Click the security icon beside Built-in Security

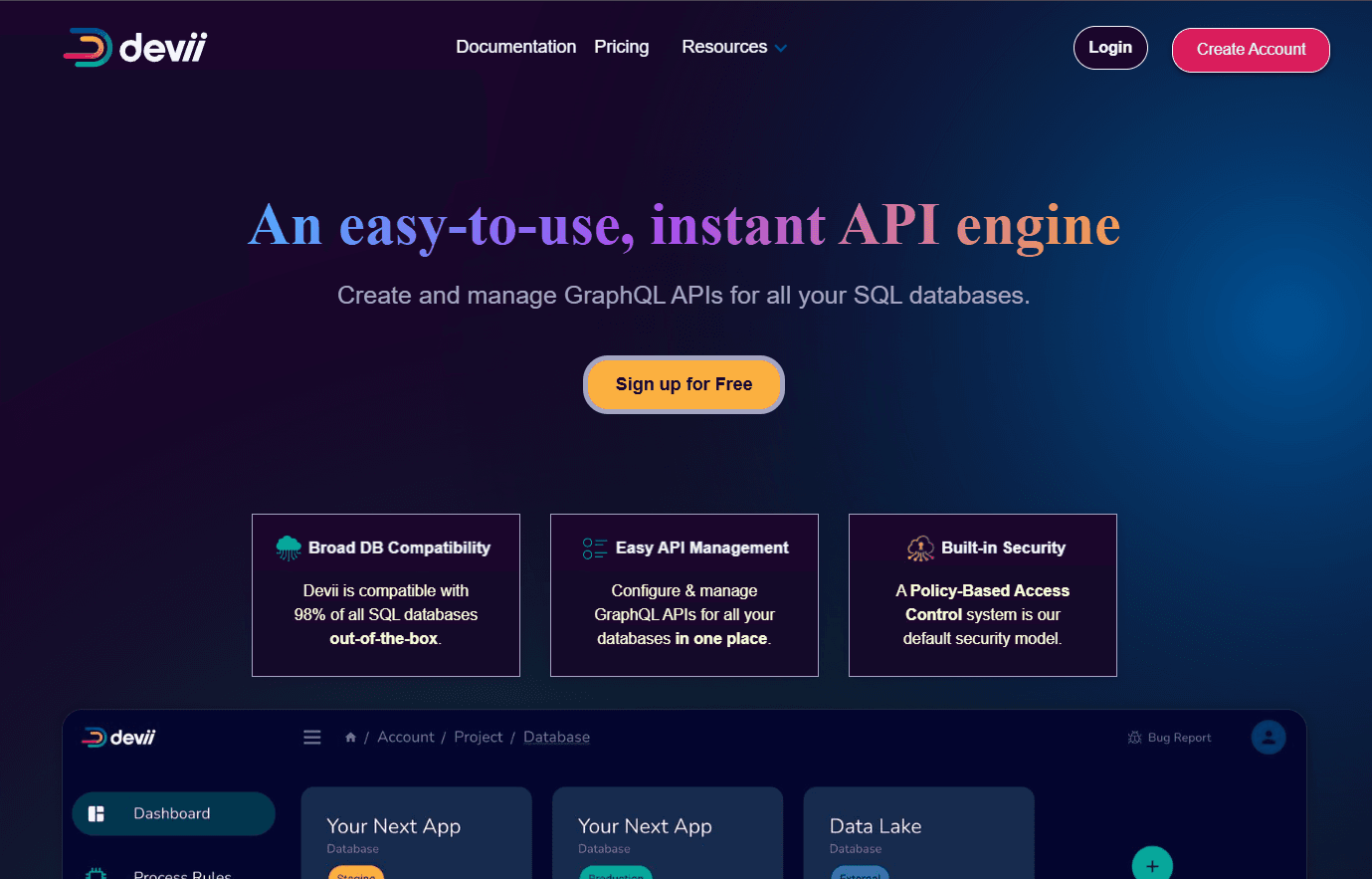click(920, 548)
